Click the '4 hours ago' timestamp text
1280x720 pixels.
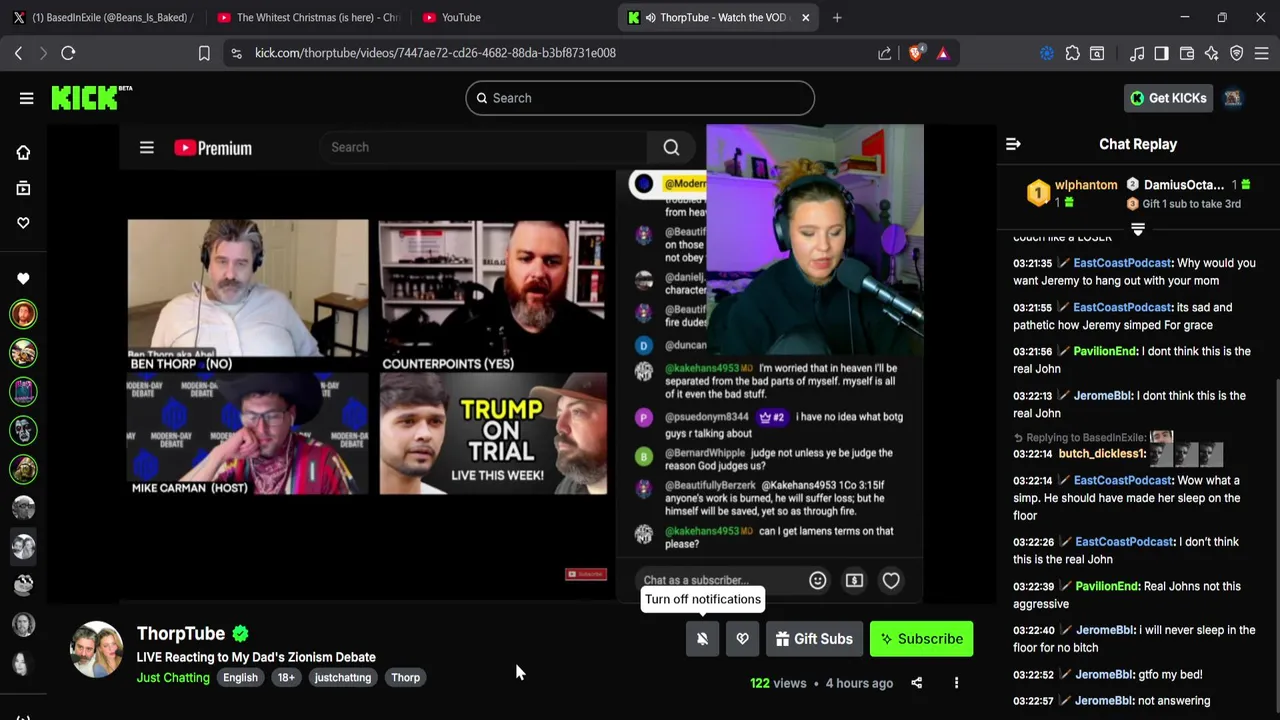point(859,683)
